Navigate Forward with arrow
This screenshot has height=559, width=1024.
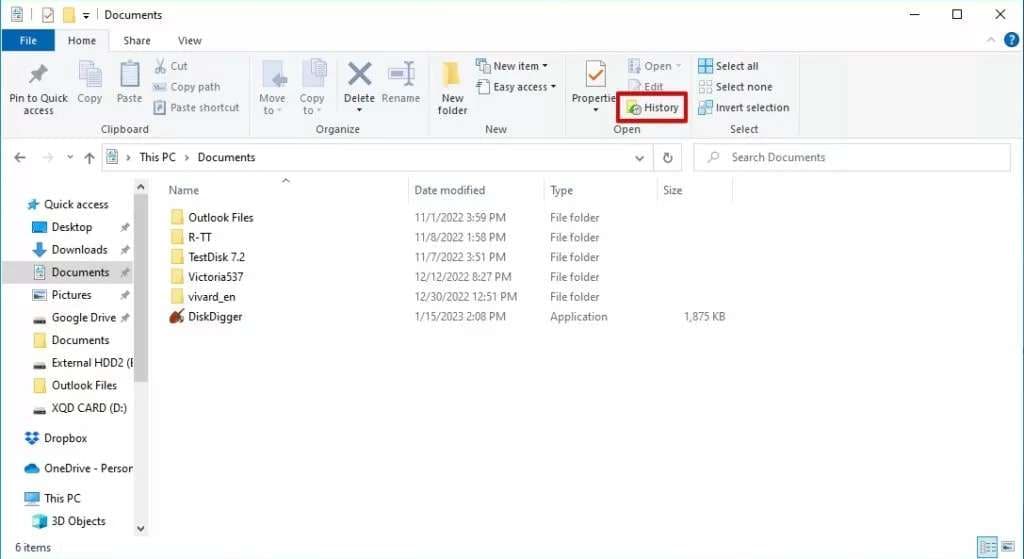coord(48,157)
